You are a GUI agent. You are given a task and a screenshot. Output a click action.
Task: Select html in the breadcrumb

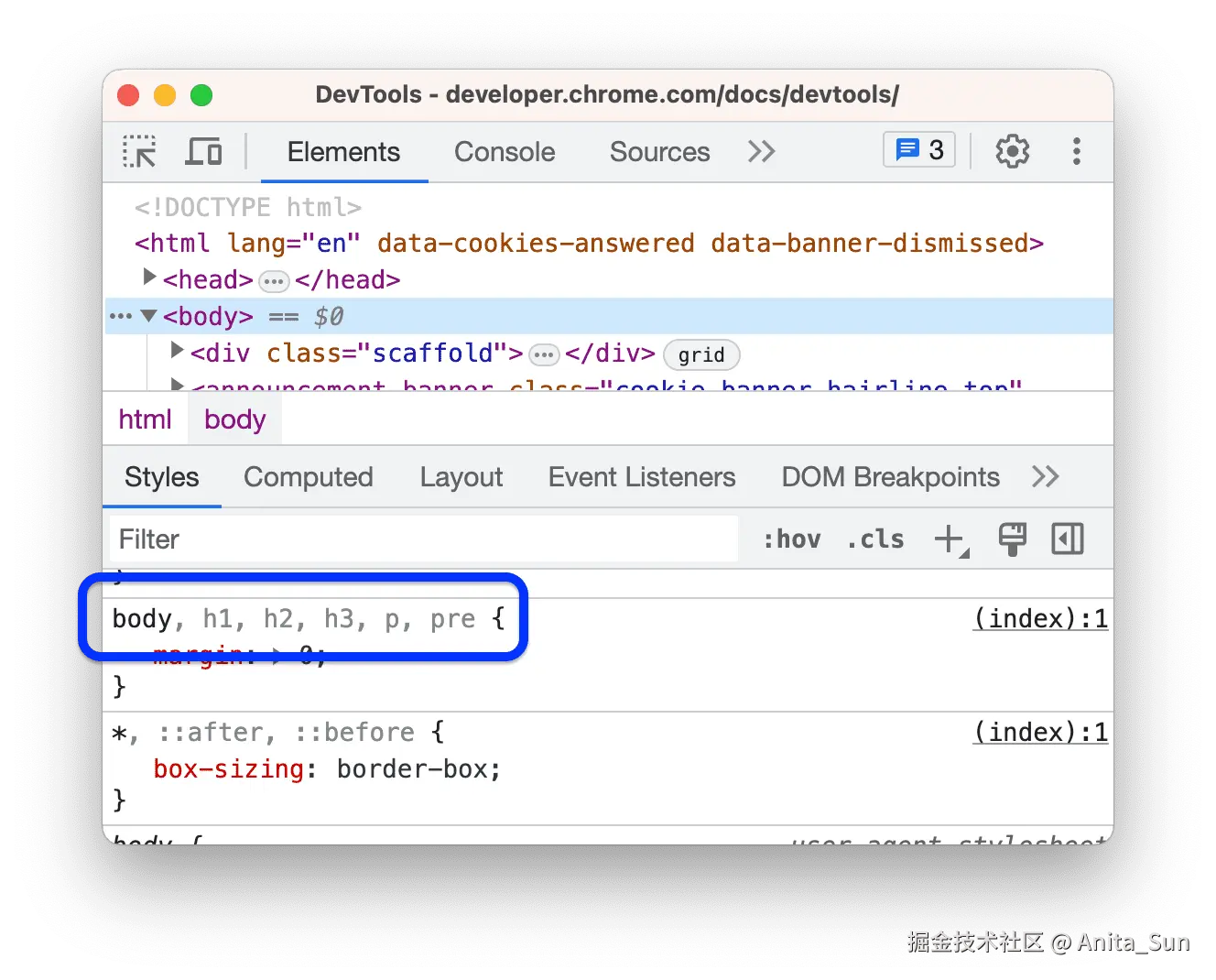pyautogui.click(x=145, y=419)
